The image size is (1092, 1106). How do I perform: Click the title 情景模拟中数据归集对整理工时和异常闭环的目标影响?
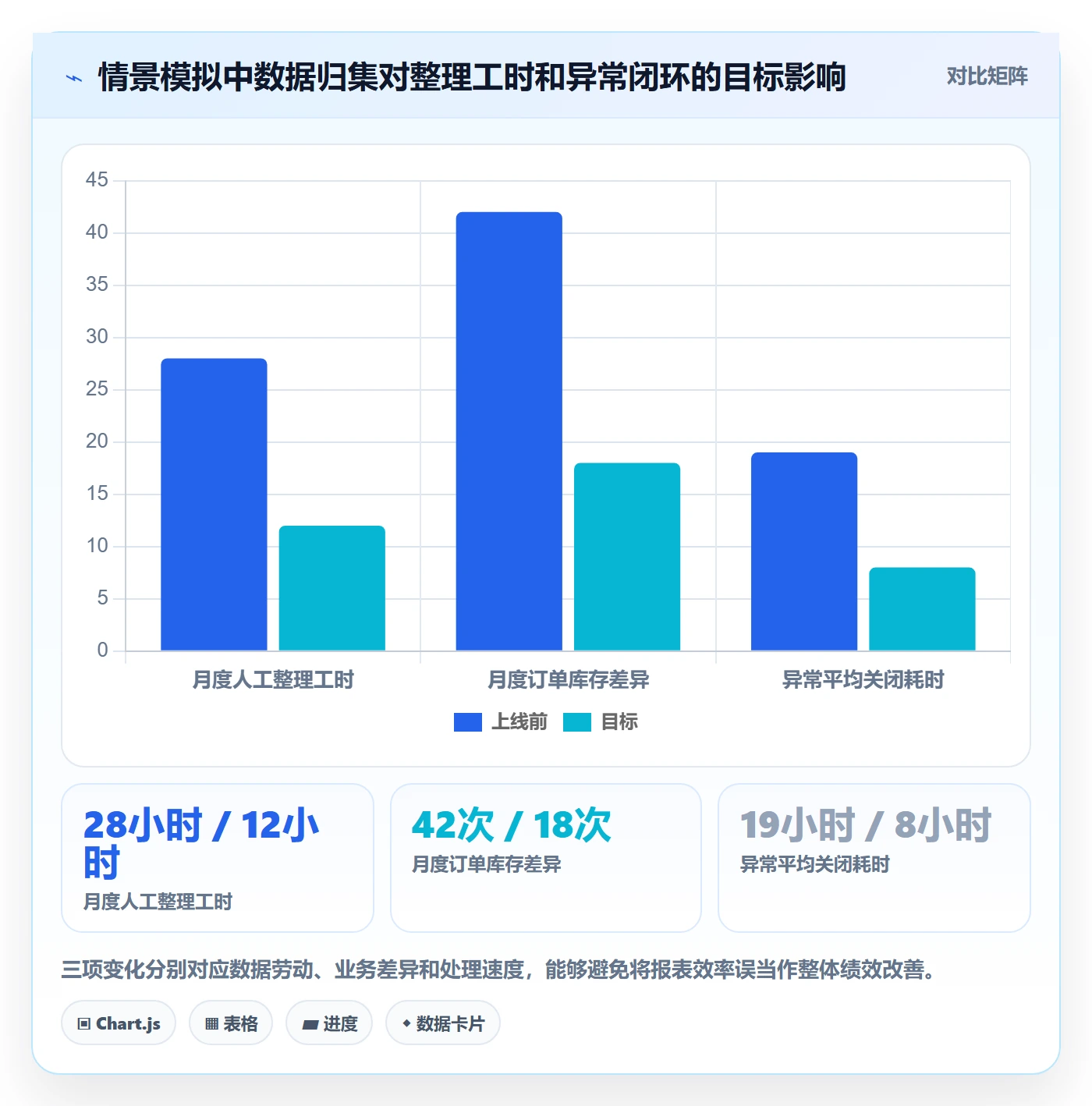472,77
